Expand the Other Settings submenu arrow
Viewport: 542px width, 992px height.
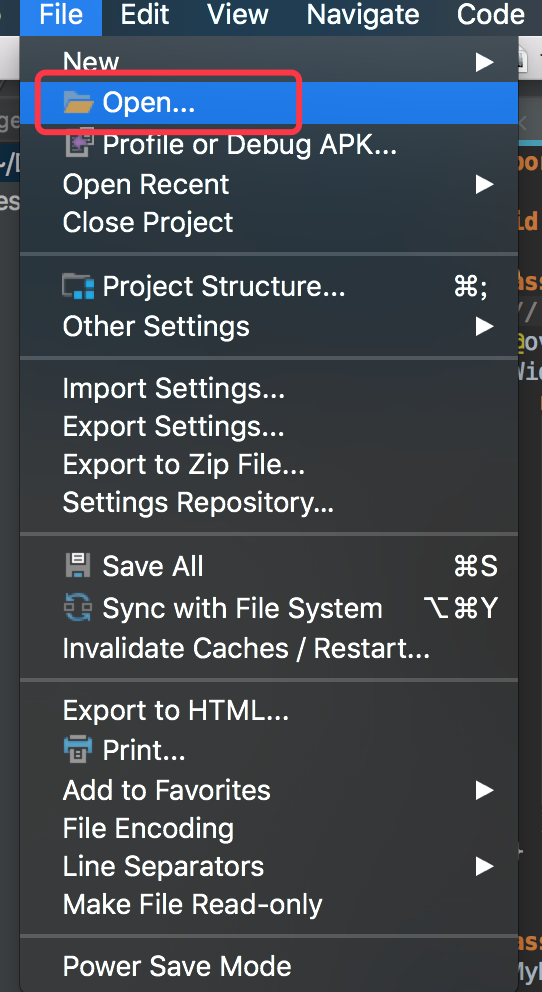tap(484, 326)
